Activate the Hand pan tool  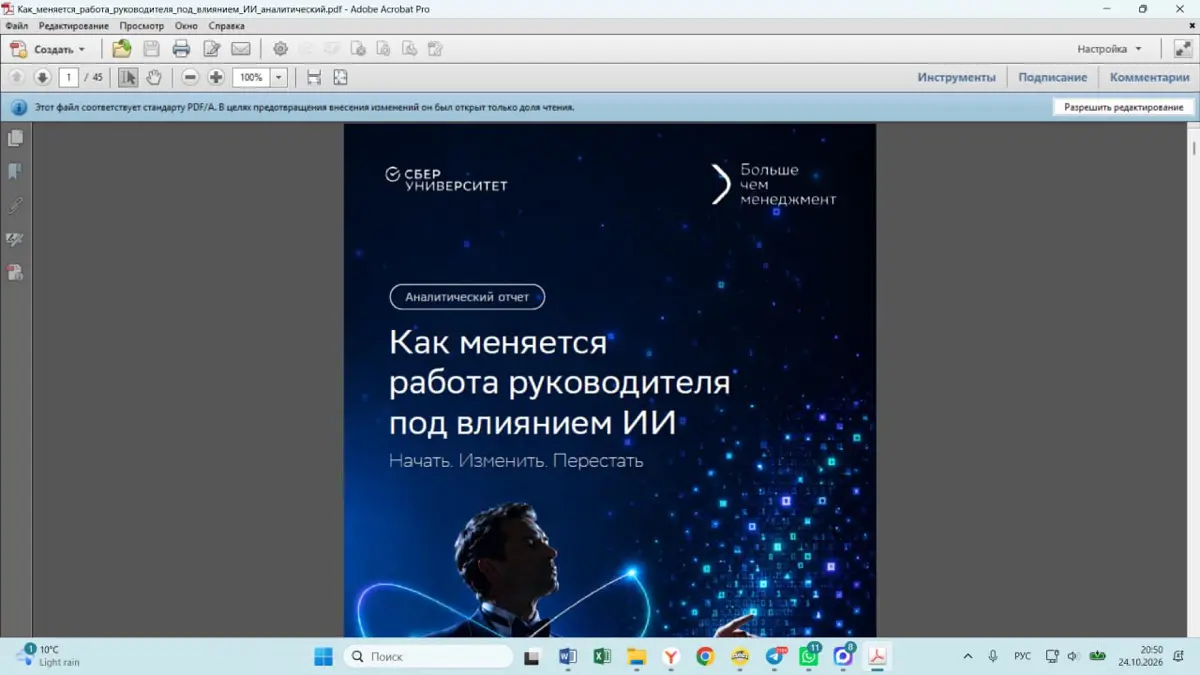click(x=154, y=77)
